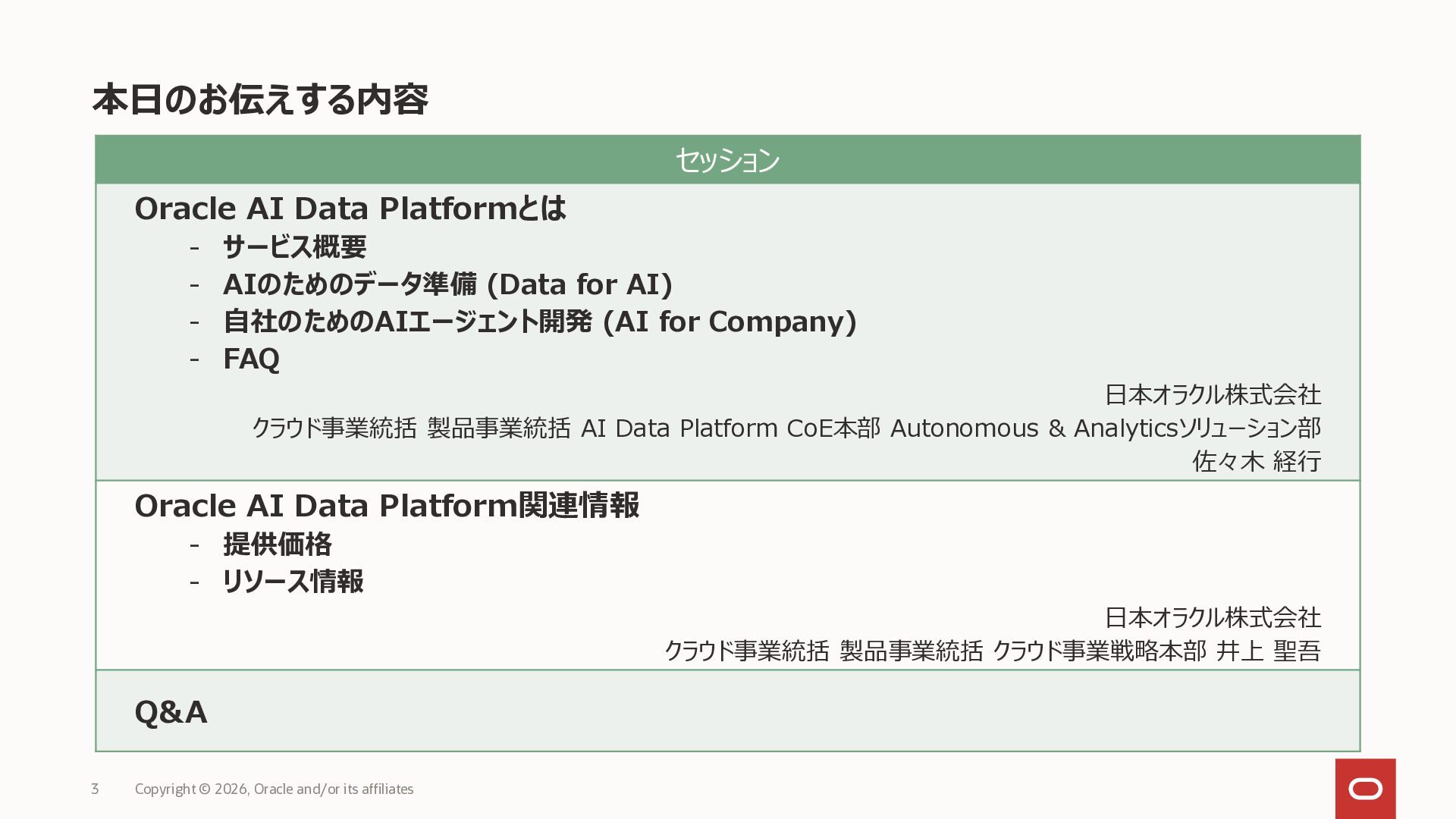Select the presenter name 井上 聖吾

coord(1268,651)
